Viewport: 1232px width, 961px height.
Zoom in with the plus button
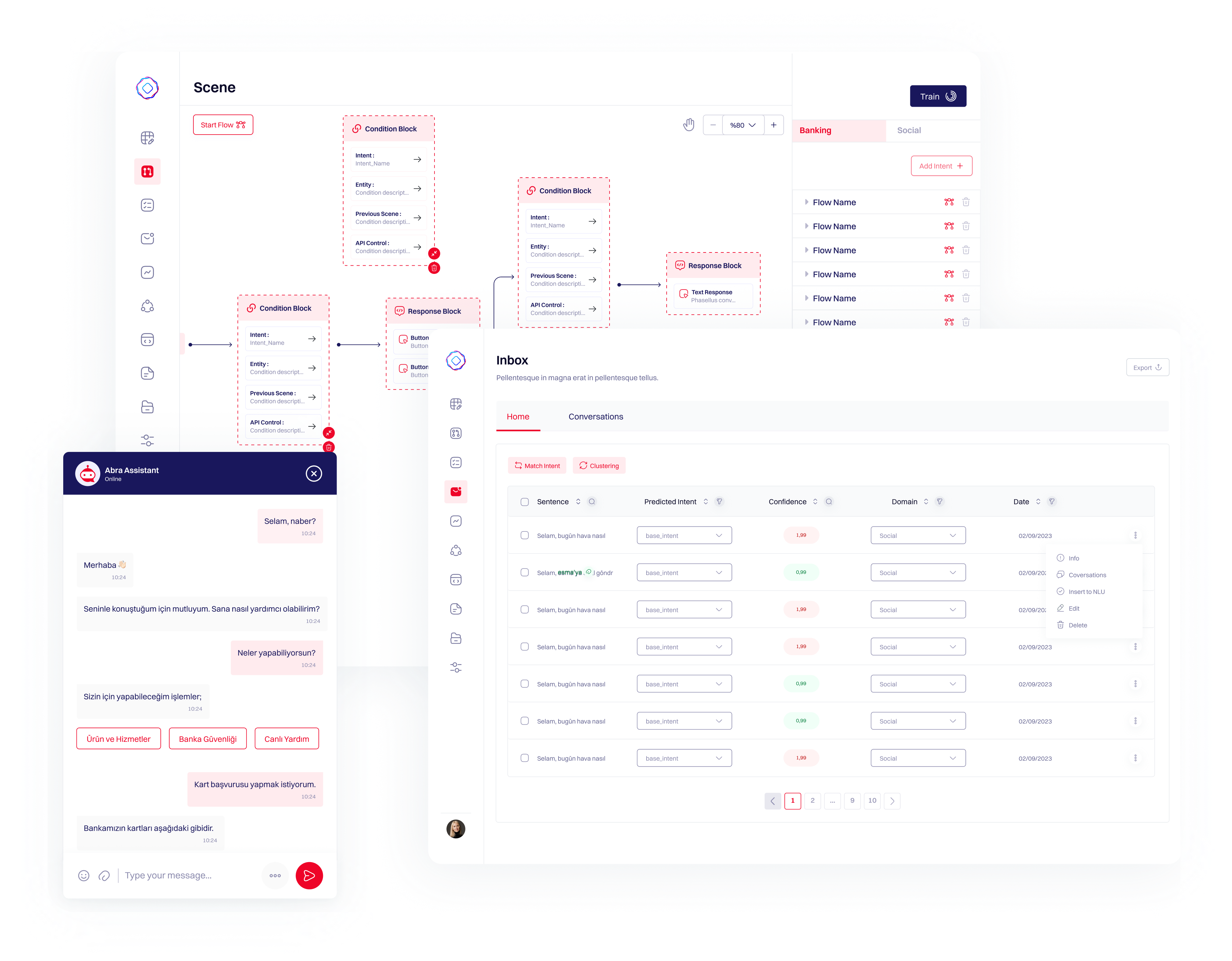coord(773,125)
